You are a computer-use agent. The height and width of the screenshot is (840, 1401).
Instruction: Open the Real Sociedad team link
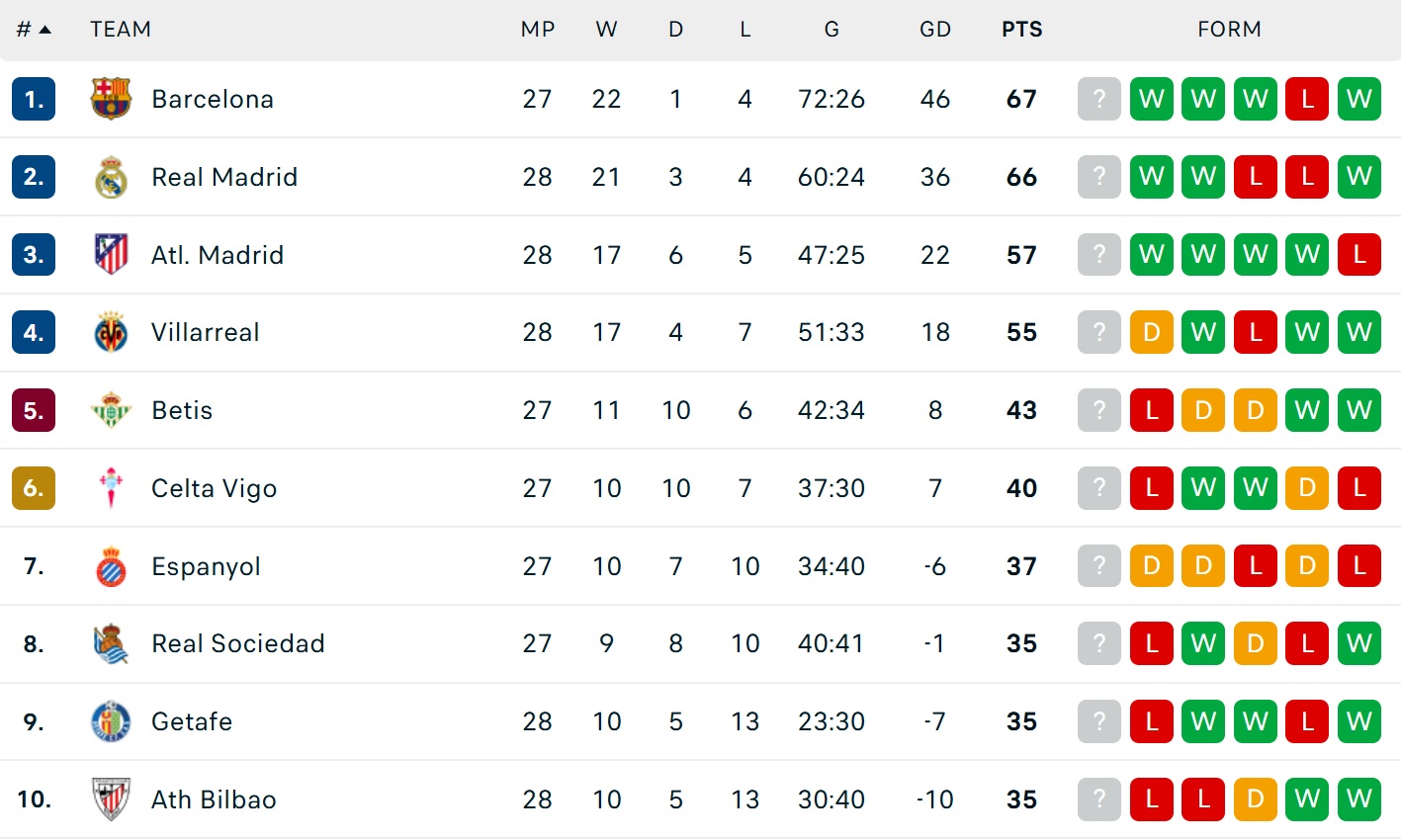[x=238, y=644]
